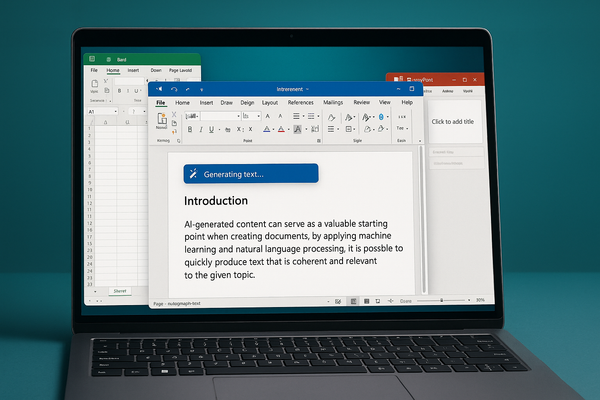Click the Paste clipboard icon
This screenshot has width=600, height=400.
[x=162, y=120]
